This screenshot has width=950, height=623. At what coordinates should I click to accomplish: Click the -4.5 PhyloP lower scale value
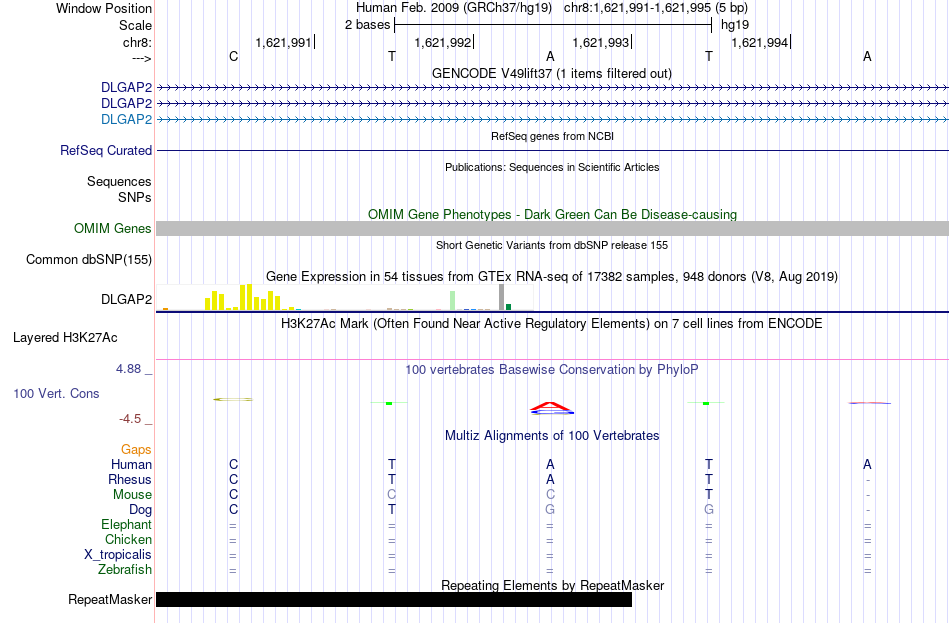pos(130,419)
